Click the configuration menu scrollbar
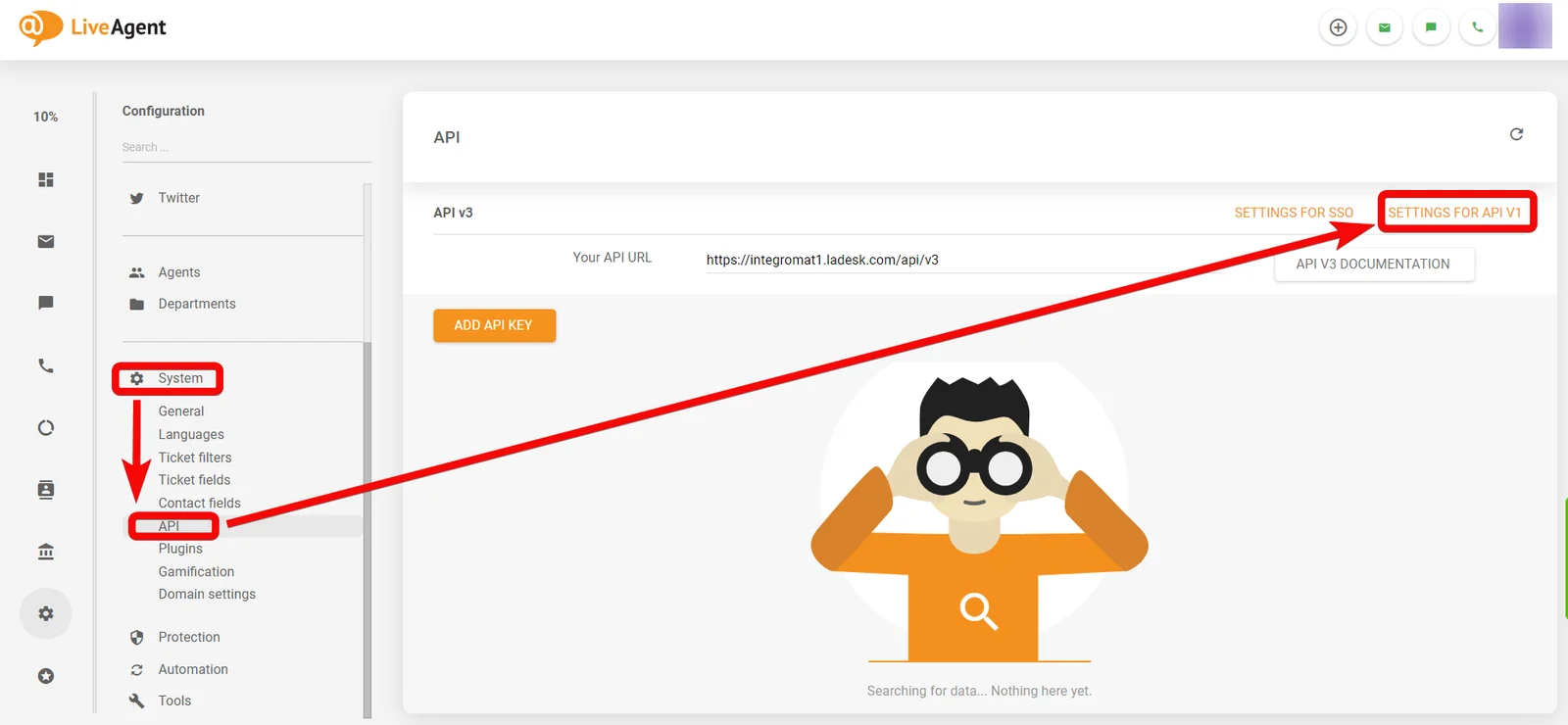Viewport: 1568px width, 725px height. pyautogui.click(x=367, y=529)
